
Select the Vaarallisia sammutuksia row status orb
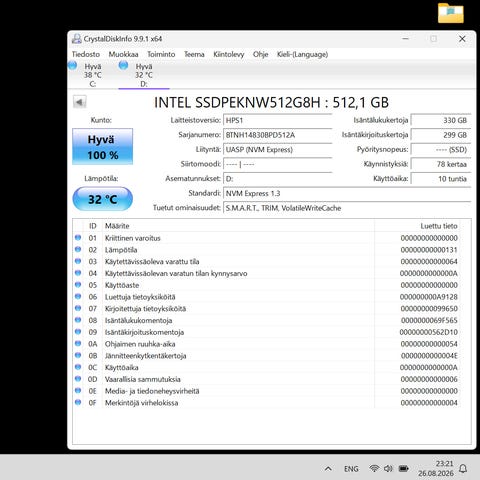pos(78,379)
